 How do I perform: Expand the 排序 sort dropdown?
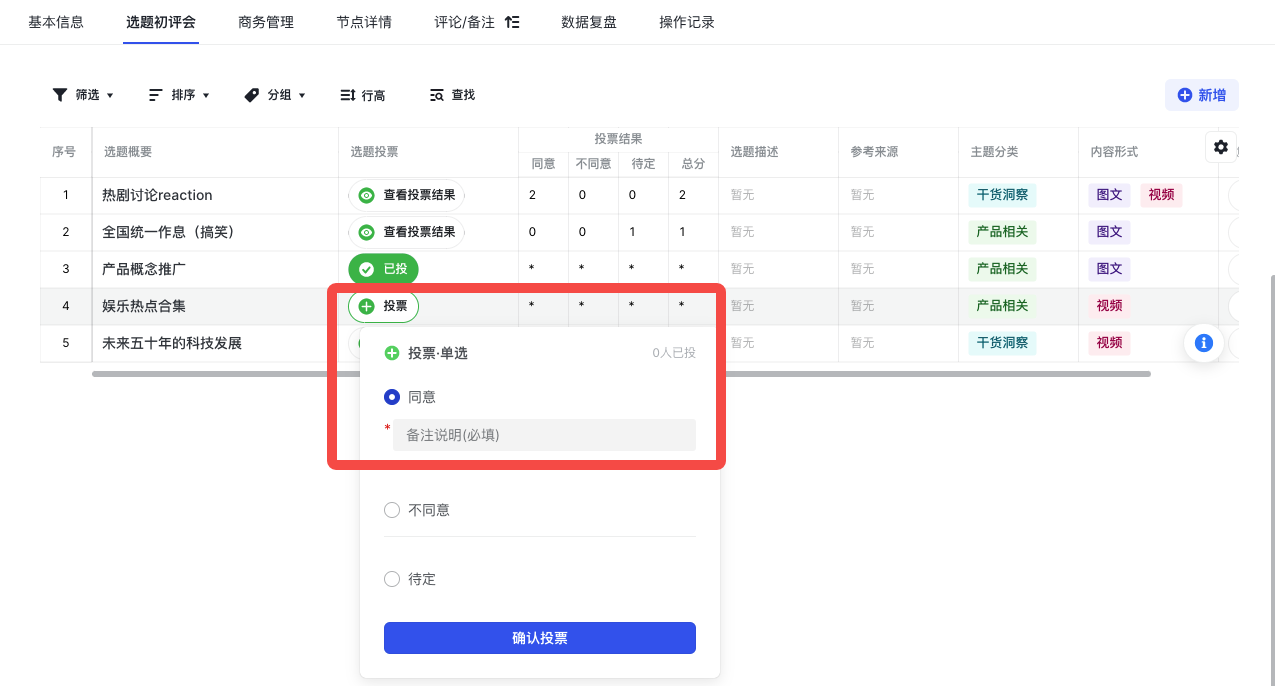coord(179,95)
